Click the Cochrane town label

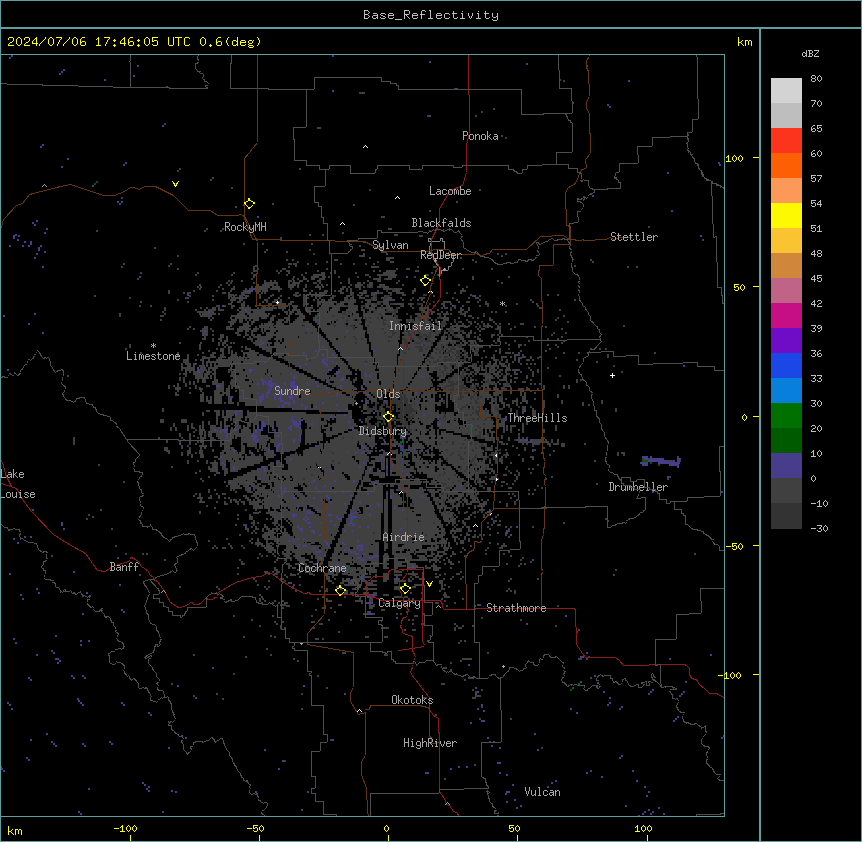(322, 568)
